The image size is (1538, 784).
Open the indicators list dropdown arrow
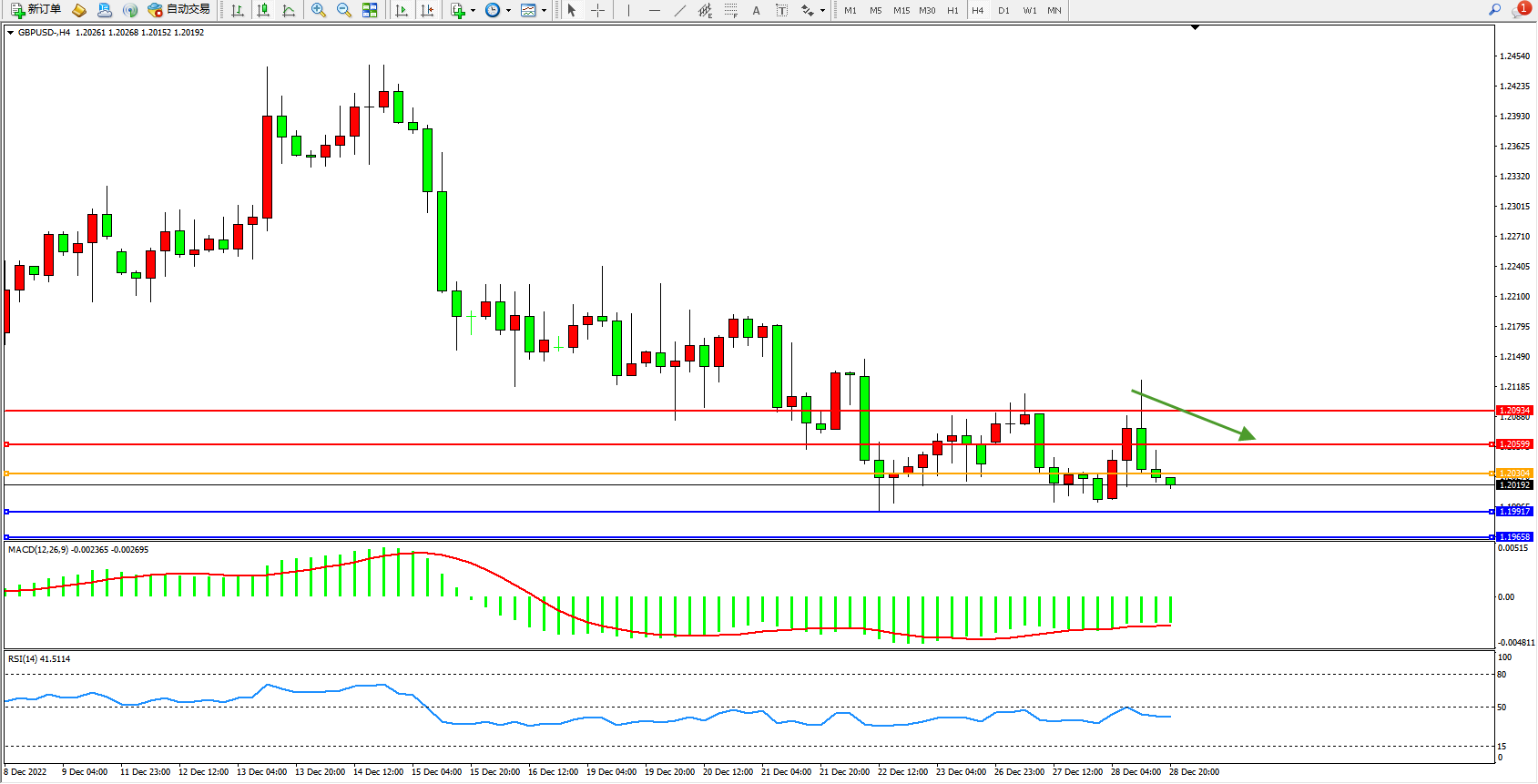[473, 11]
